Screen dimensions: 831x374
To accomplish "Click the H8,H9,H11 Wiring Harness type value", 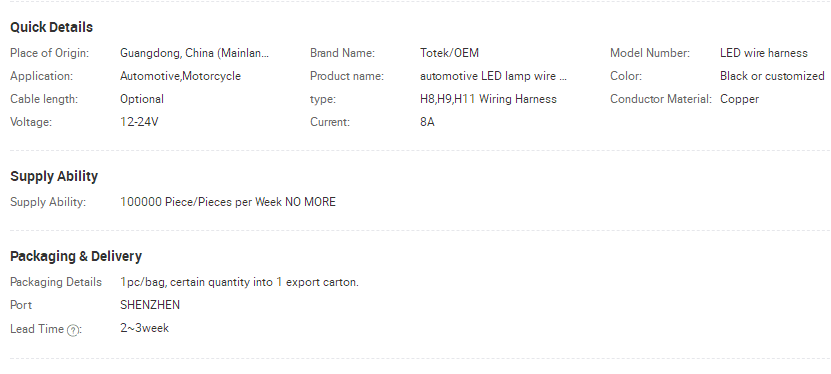I will [488, 99].
